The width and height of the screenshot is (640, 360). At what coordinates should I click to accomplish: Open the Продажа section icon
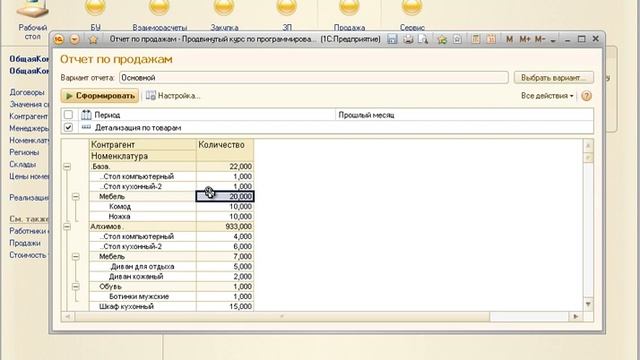[349, 7]
